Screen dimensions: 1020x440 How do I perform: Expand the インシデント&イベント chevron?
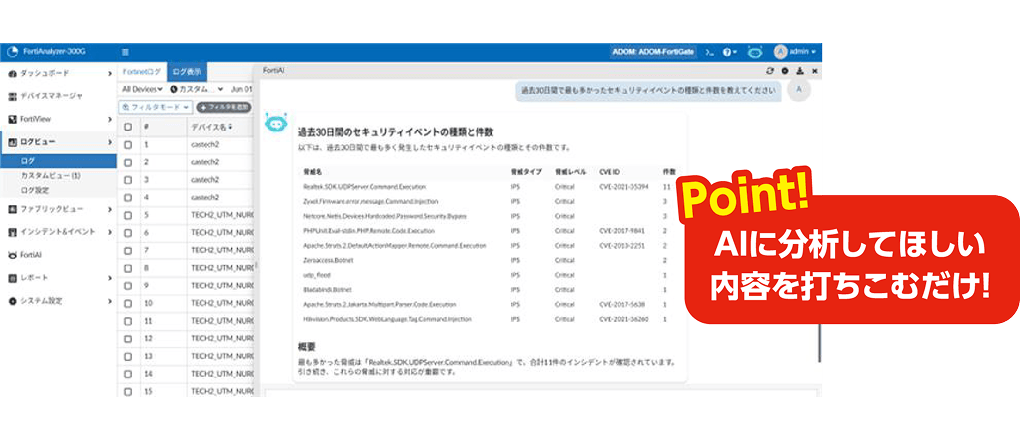pos(110,232)
